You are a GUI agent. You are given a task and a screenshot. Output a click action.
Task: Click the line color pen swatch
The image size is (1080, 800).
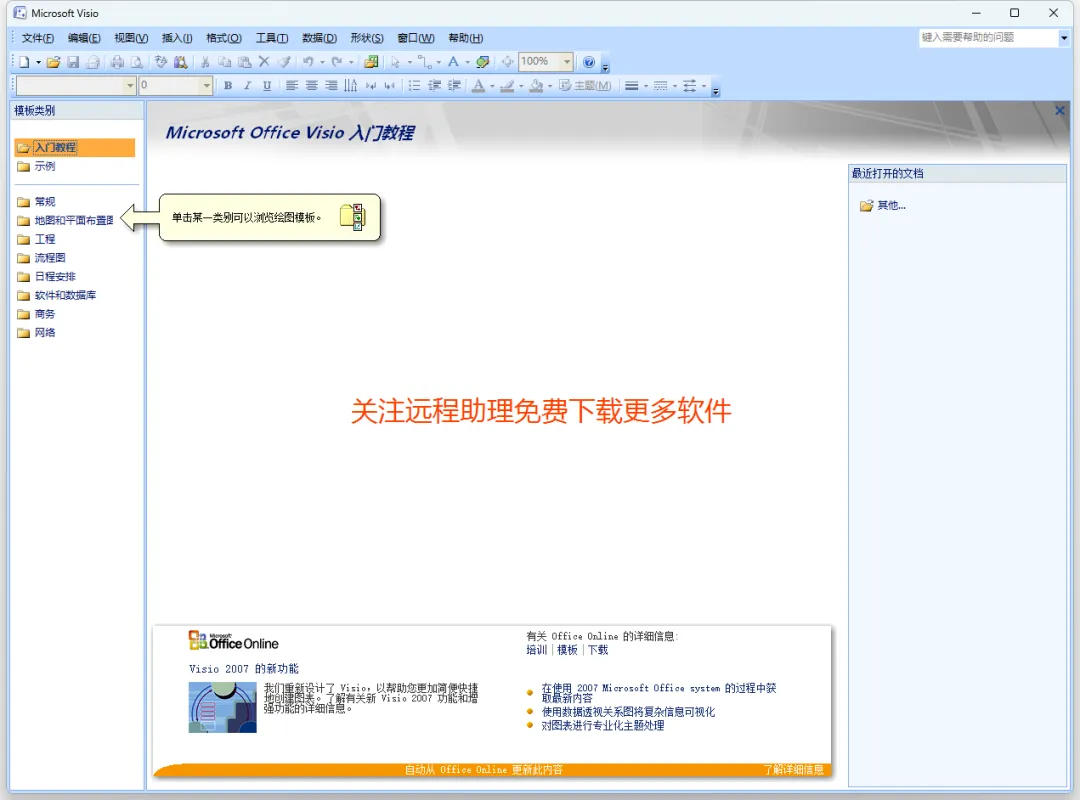coord(507,85)
